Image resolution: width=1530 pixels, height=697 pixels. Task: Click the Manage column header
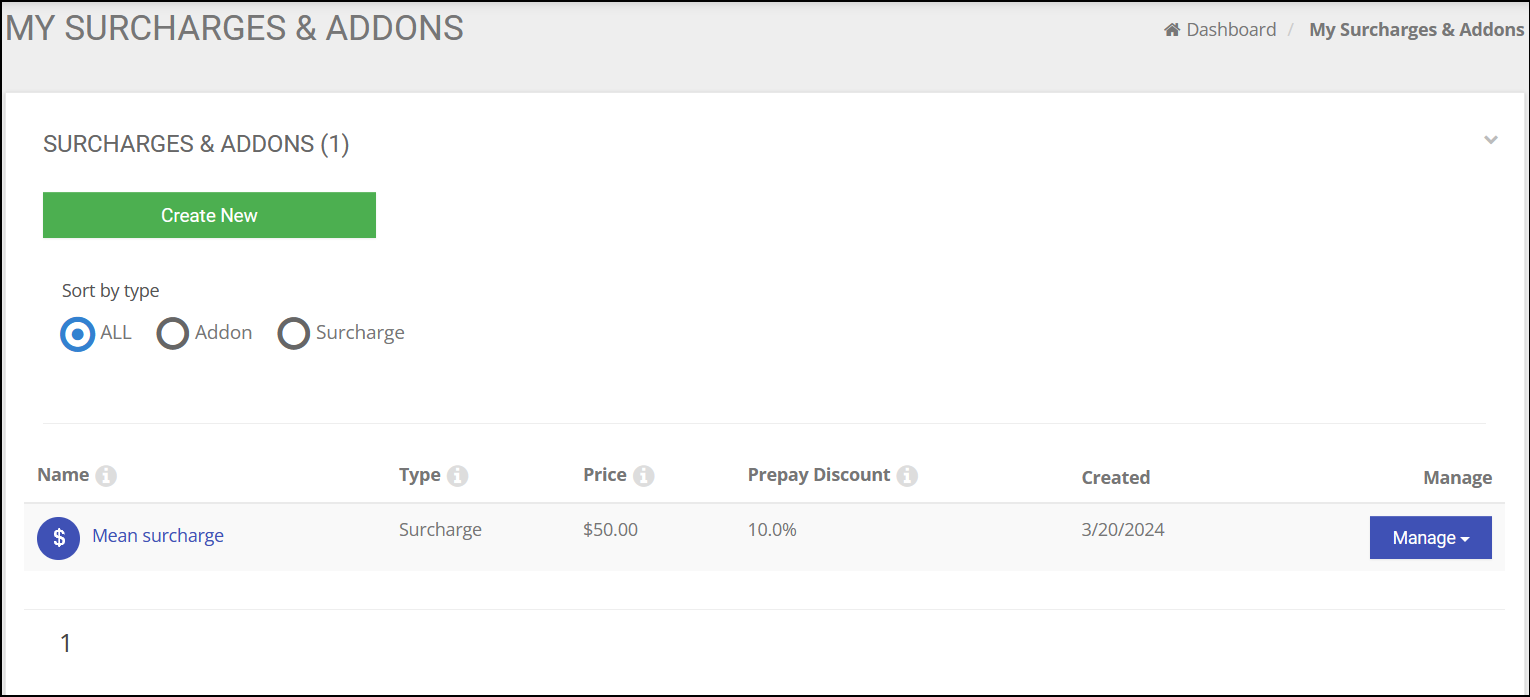click(1458, 478)
